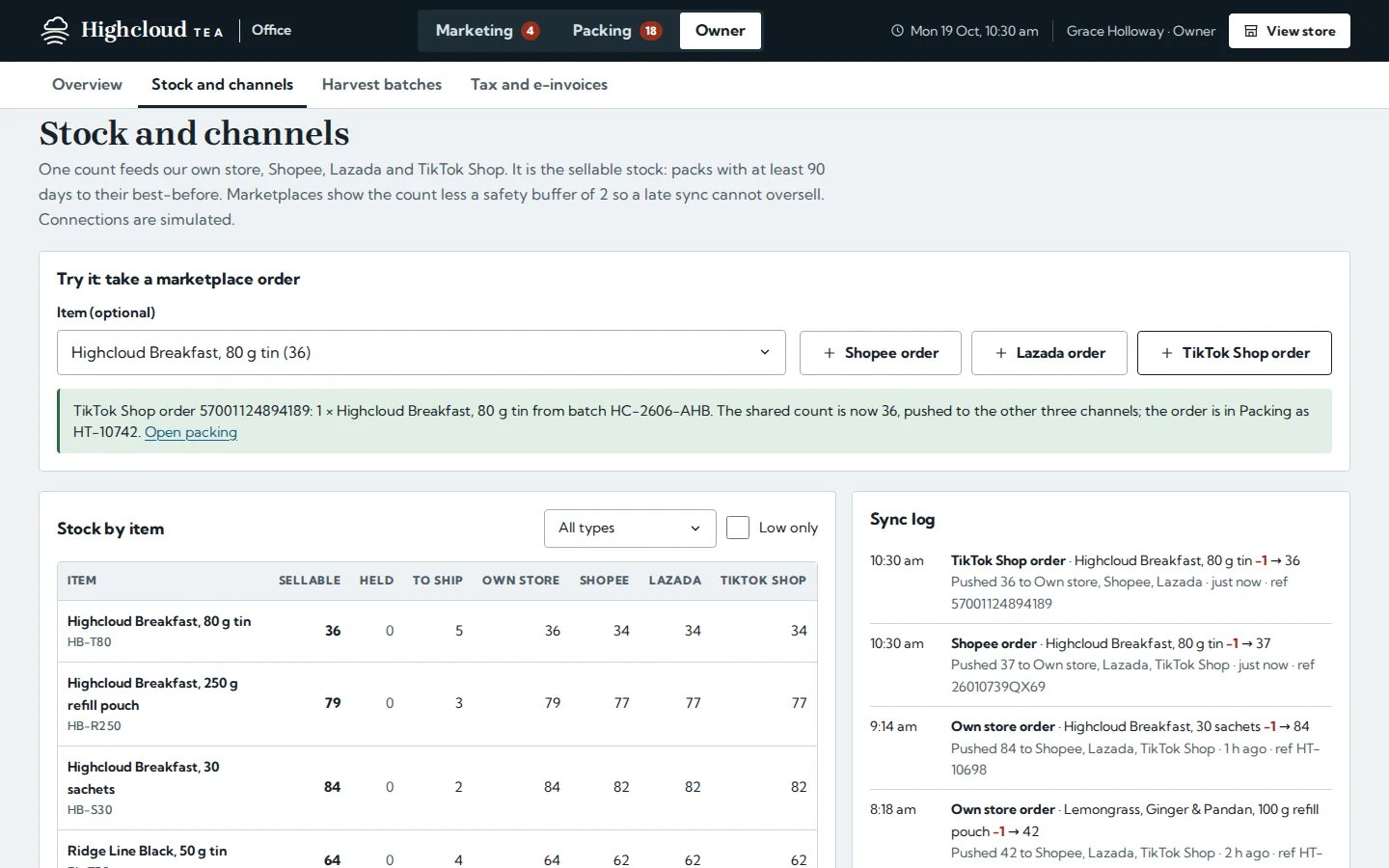The image size is (1389, 868).
Task: Click the Packing badge showing 18
Action: 651,31
